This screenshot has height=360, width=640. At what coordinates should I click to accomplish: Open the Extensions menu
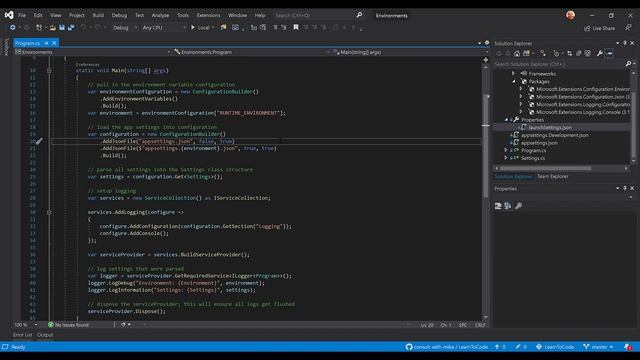pos(209,15)
